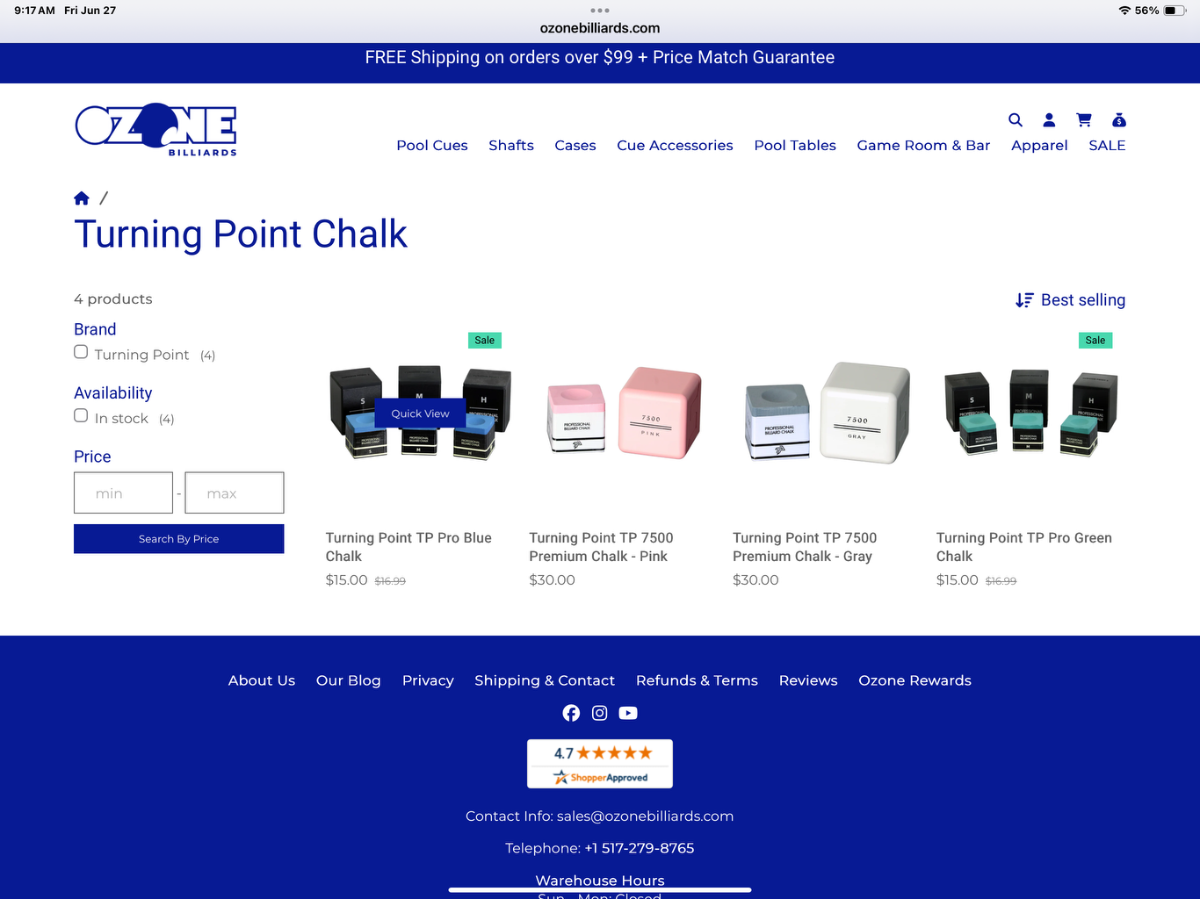Click Quick View on the Blue Chalk
Viewport: 1200px width, 899px height.
(420, 413)
